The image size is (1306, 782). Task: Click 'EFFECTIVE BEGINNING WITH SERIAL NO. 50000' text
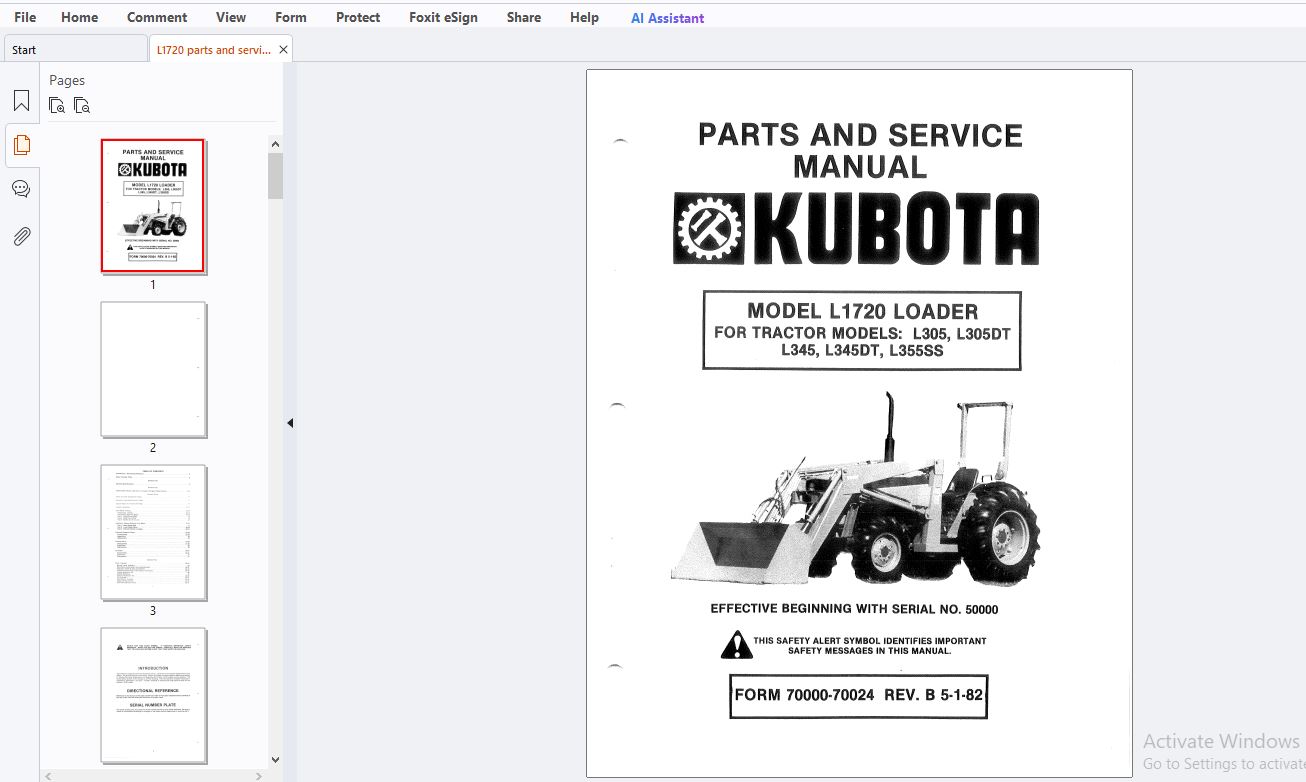pos(854,608)
